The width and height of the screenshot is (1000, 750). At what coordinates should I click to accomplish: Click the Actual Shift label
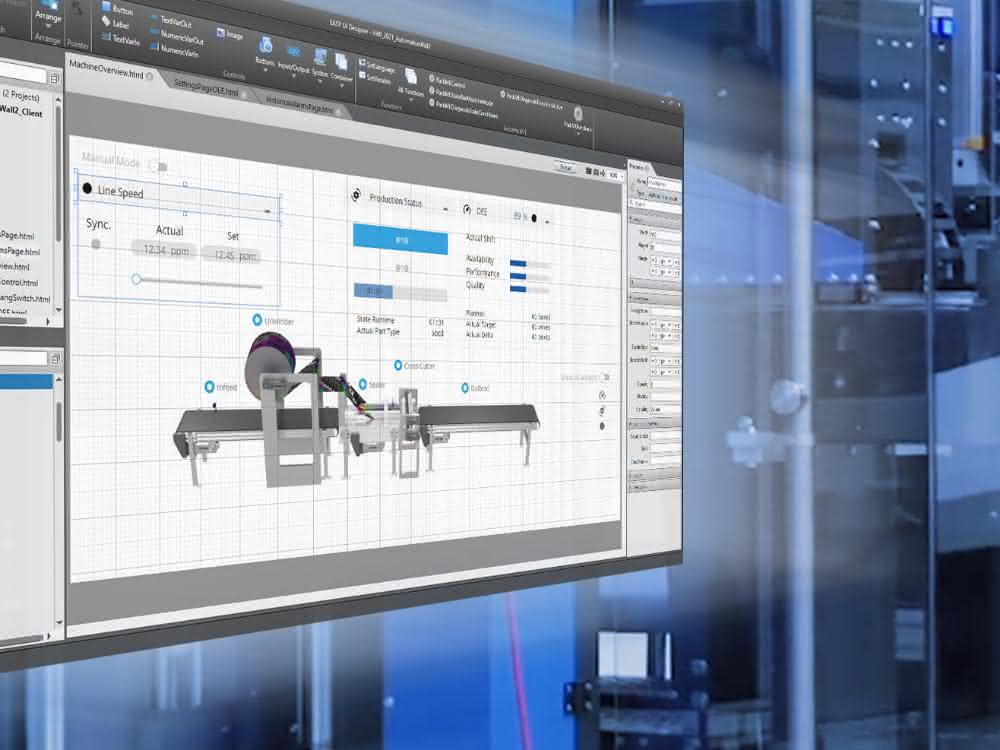point(480,239)
